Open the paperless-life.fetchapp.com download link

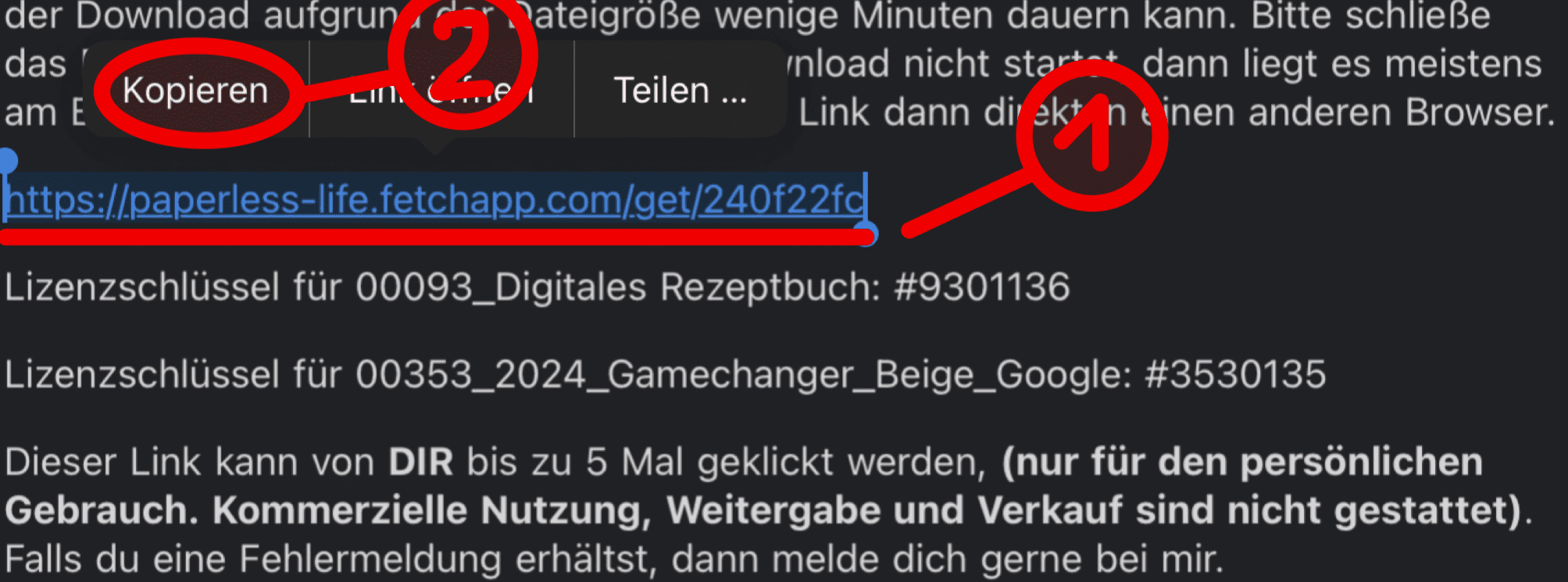click(x=435, y=200)
